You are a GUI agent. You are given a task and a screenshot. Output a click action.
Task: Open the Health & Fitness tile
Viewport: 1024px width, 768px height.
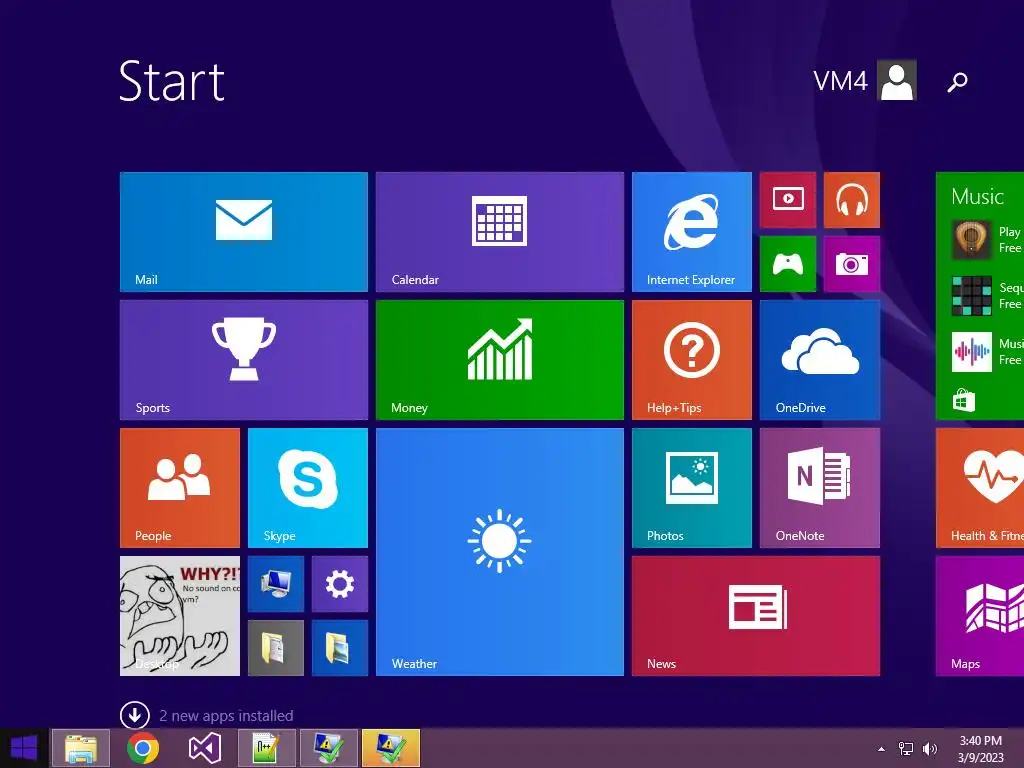(x=980, y=488)
